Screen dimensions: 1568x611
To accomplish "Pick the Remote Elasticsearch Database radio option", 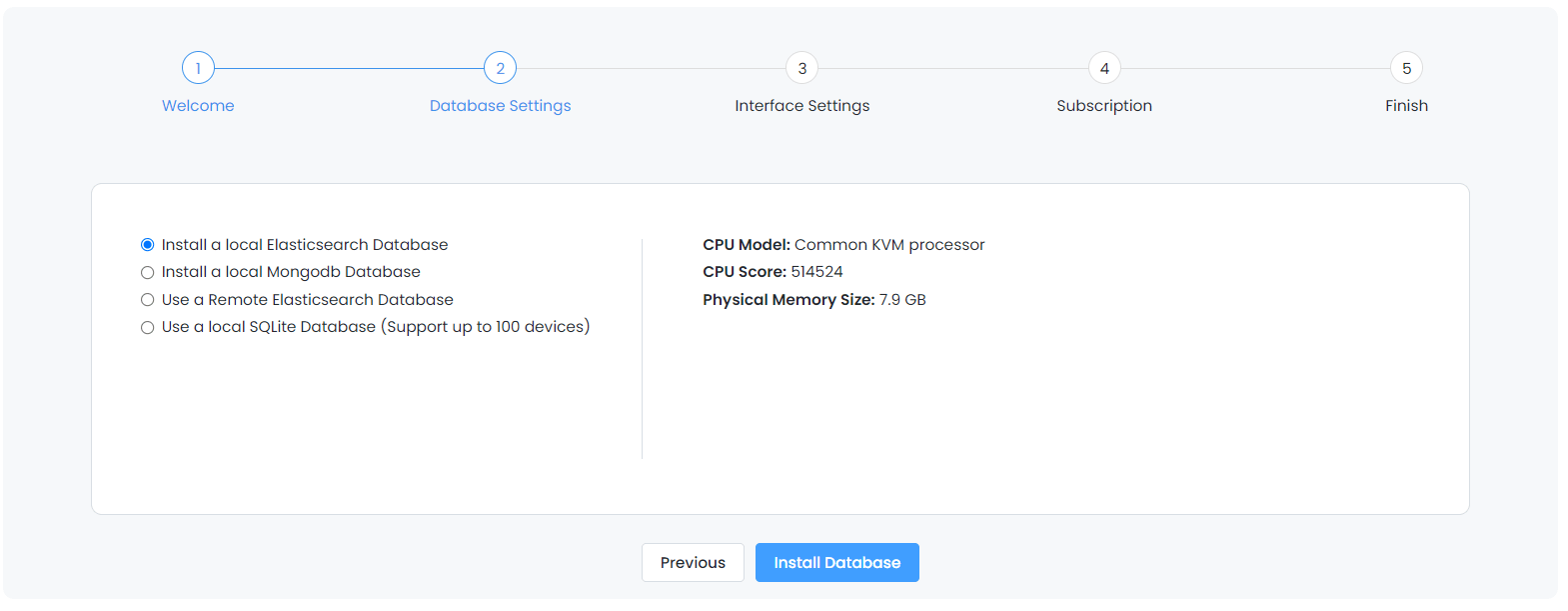I will 148,300.
